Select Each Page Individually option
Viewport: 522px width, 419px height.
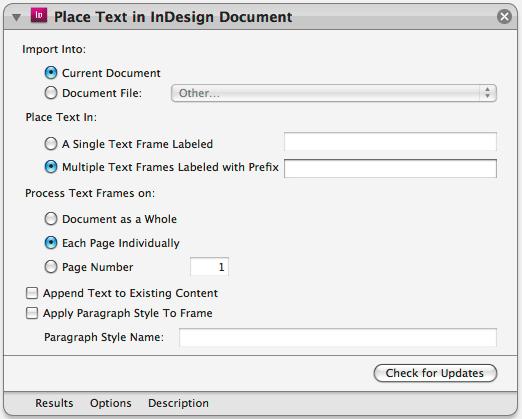[x=51, y=243]
